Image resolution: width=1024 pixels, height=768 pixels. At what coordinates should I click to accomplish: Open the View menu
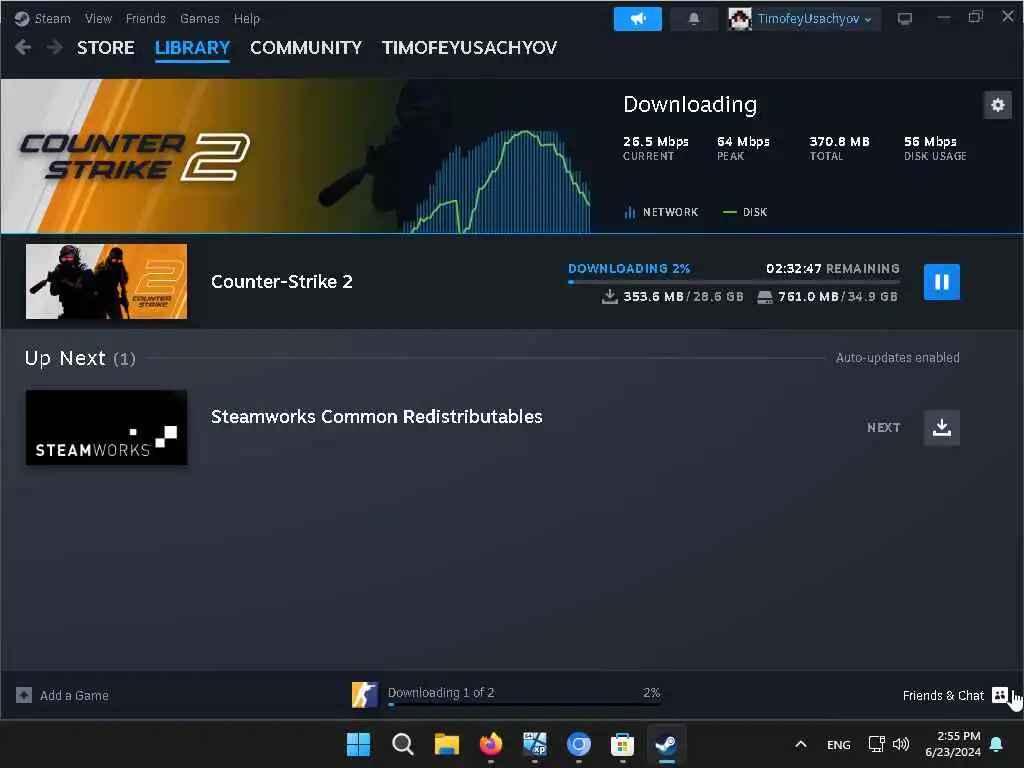98,18
